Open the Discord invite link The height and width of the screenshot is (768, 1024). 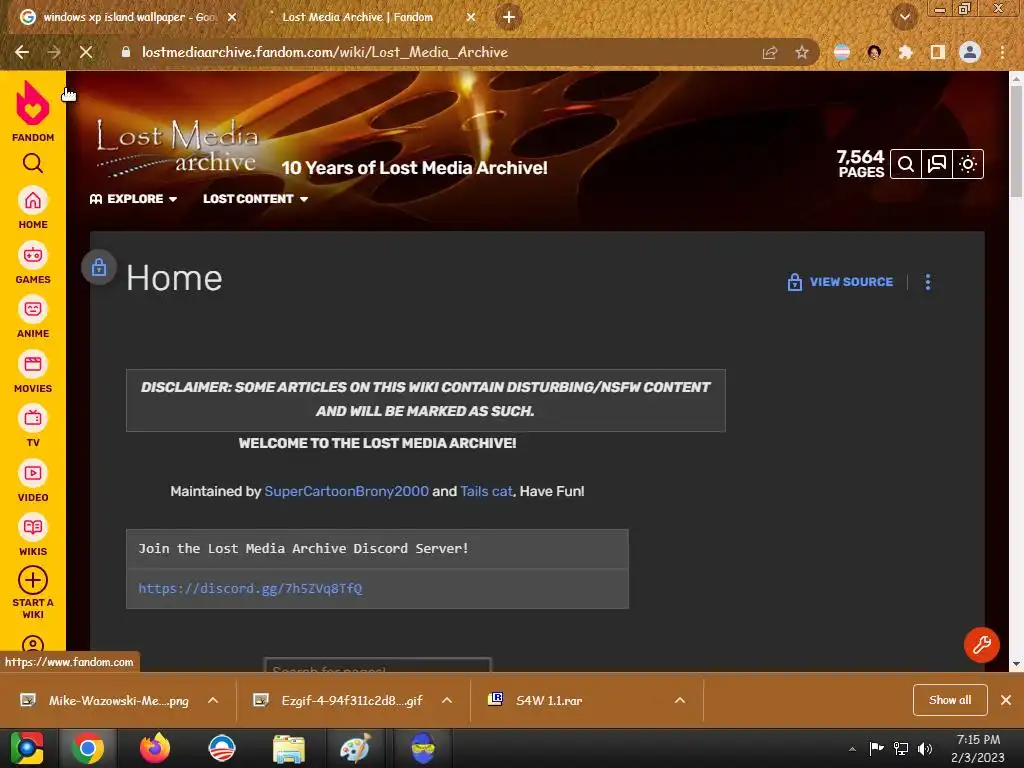point(250,588)
